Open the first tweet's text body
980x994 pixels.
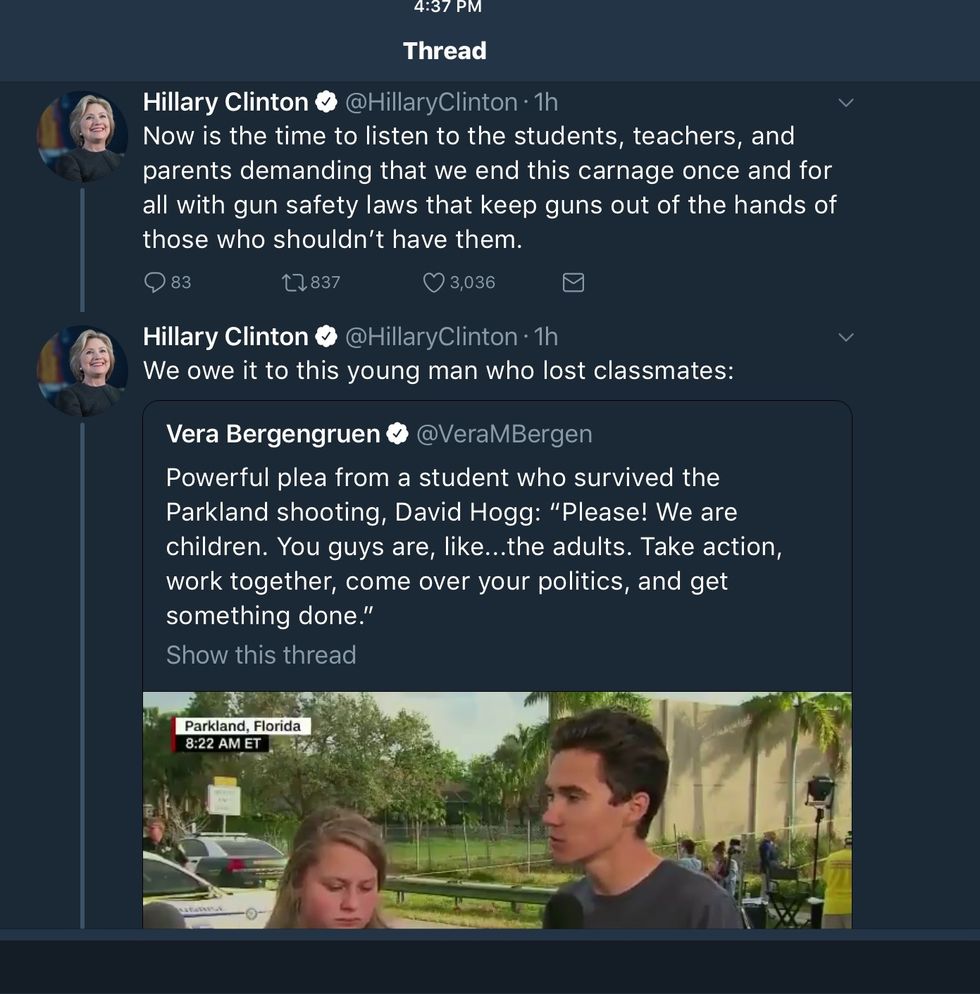490,188
